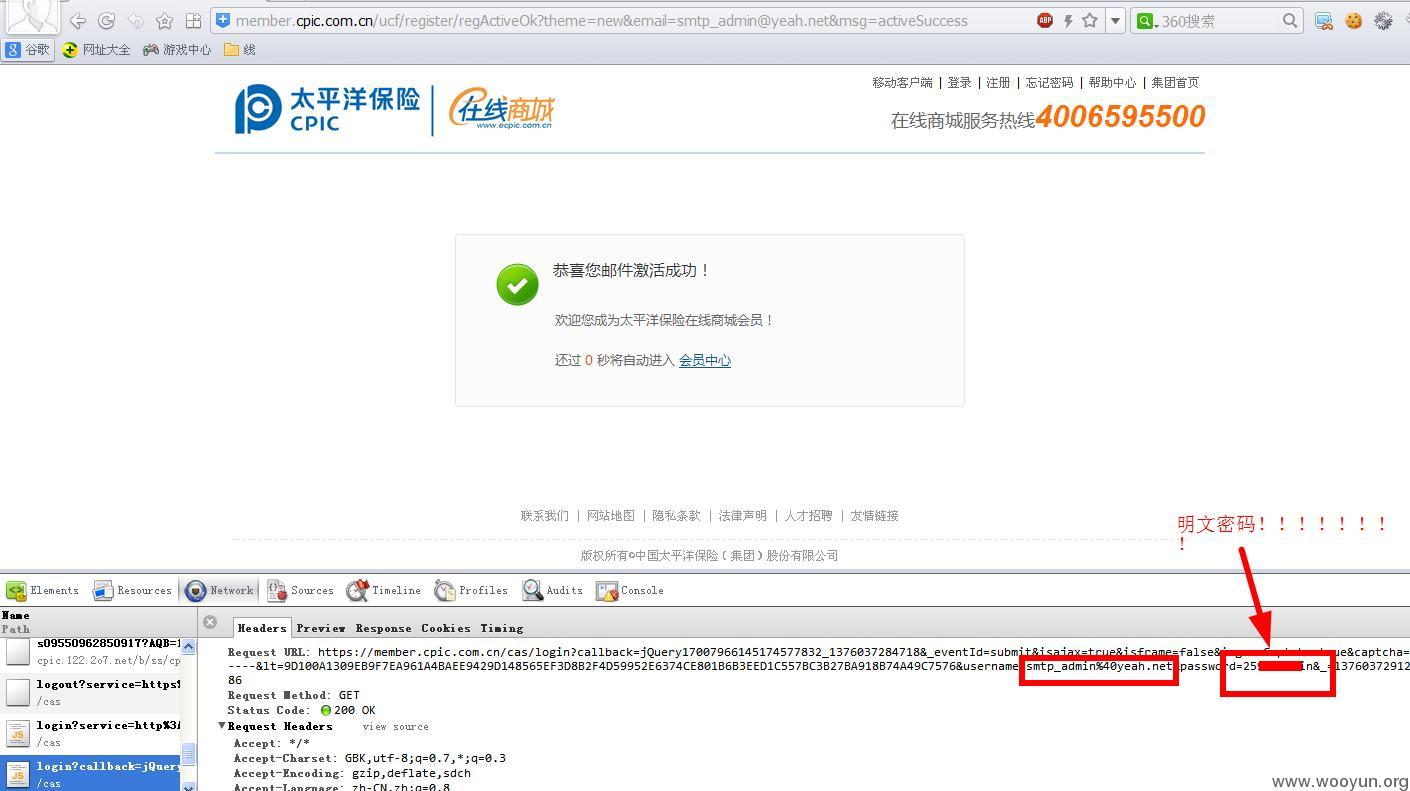
Task: Open 友情链接 footer link
Action: pos(874,516)
